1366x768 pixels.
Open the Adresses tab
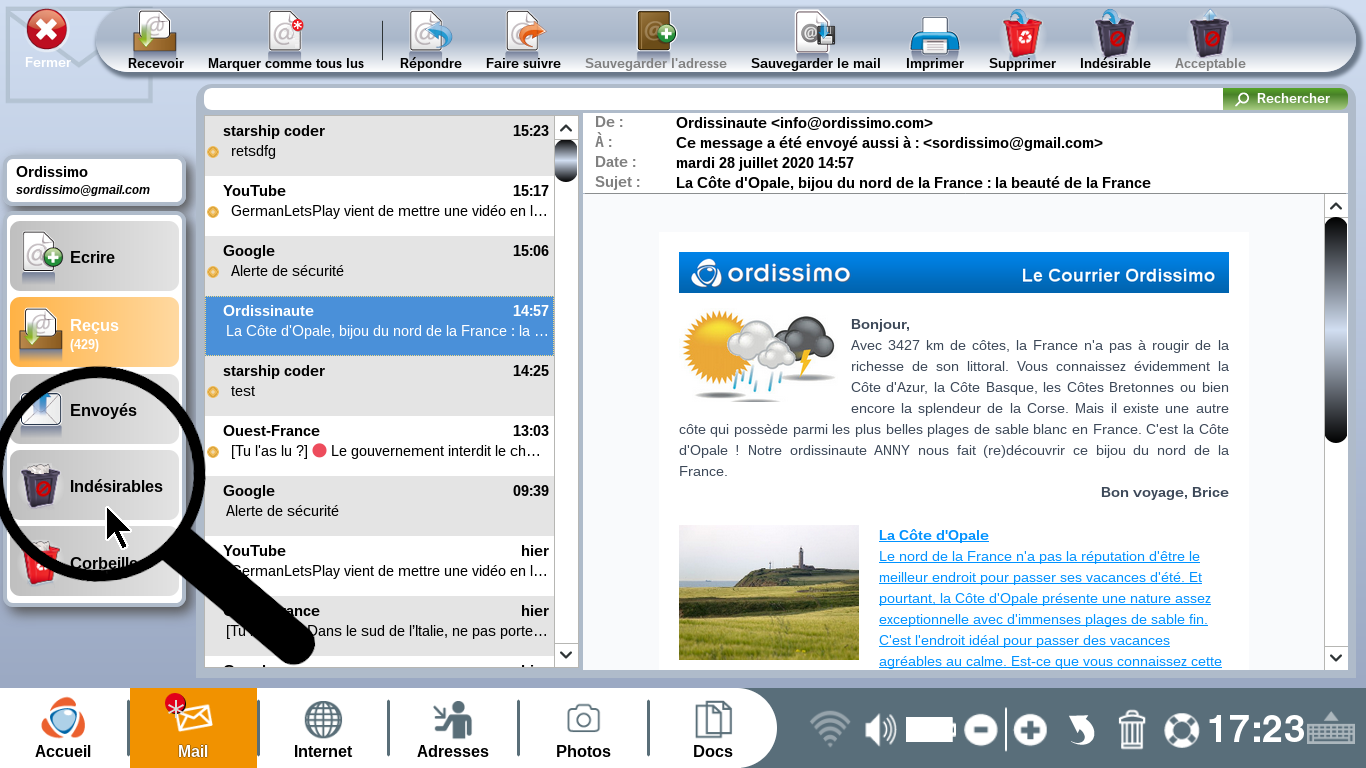453,728
